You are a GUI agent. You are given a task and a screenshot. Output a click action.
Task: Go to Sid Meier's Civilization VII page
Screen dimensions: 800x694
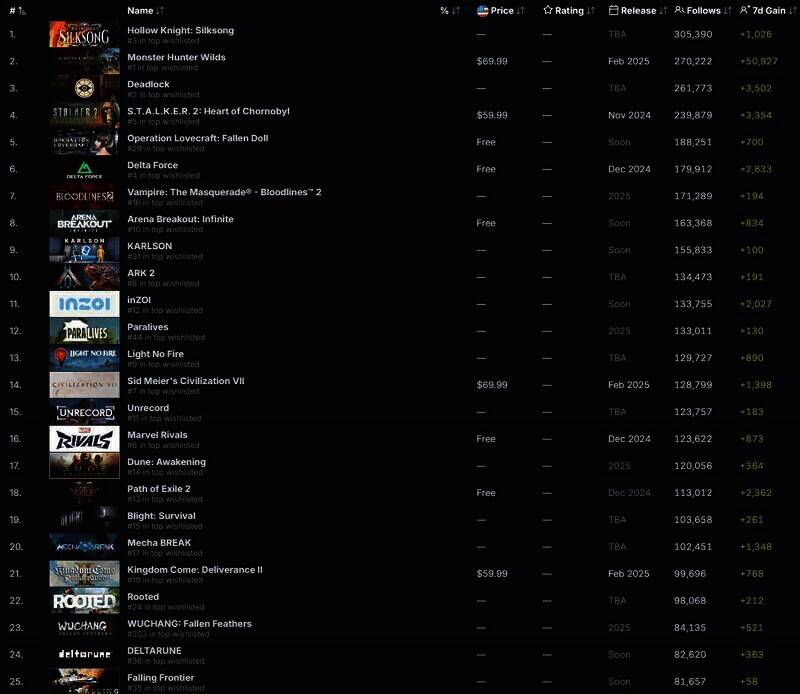[x=185, y=381]
